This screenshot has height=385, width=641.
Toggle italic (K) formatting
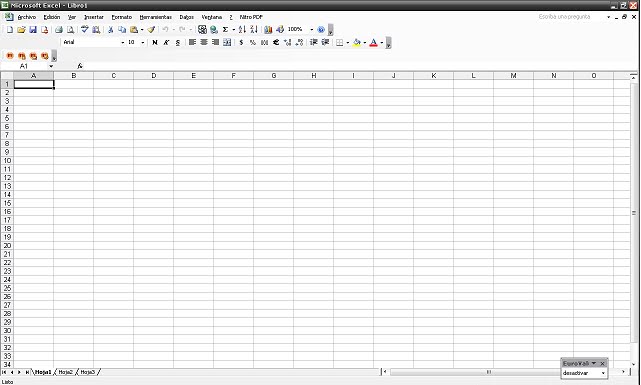(x=166, y=43)
